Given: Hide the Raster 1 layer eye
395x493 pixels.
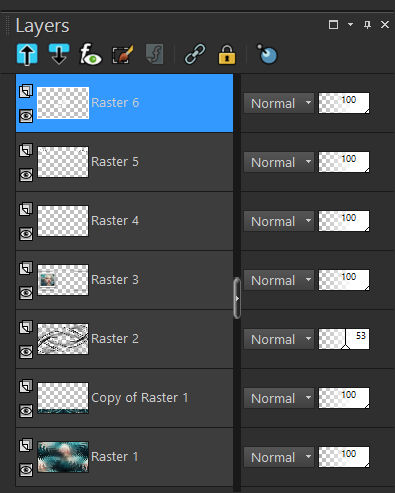Looking at the screenshot, I should point(26,470).
